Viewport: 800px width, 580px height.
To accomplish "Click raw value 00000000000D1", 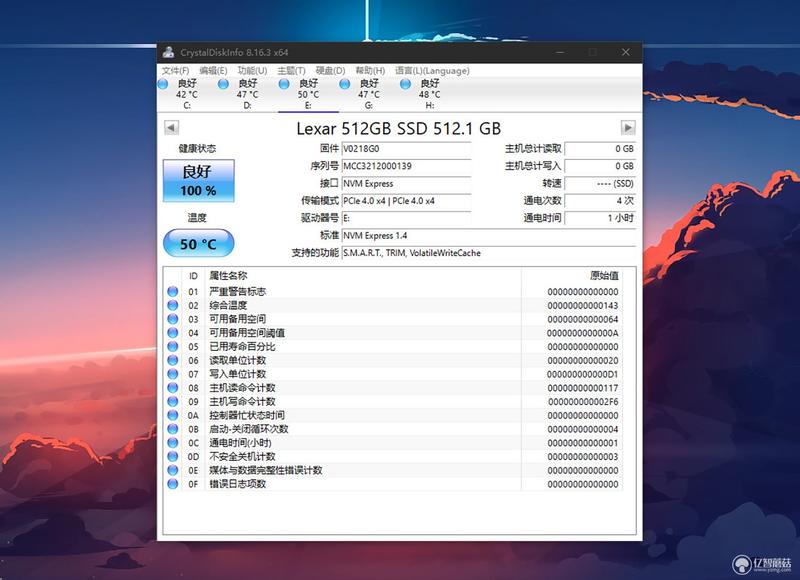I will pyautogui.click(x=583, y=374).
